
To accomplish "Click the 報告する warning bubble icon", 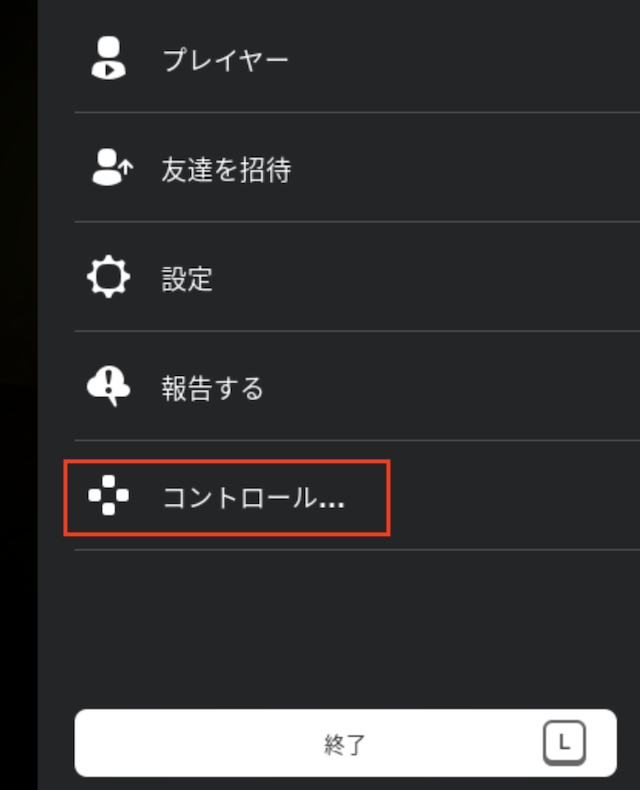I will 108,386.
